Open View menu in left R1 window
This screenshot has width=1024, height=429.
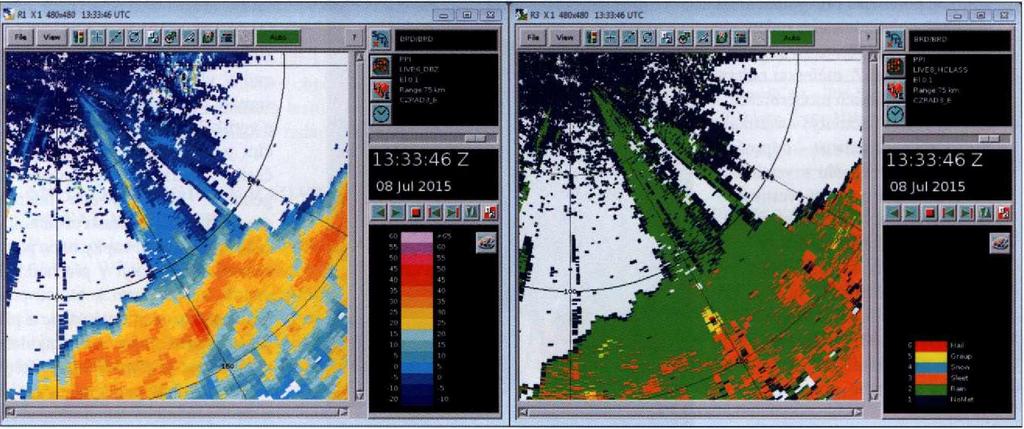(52, 38)
